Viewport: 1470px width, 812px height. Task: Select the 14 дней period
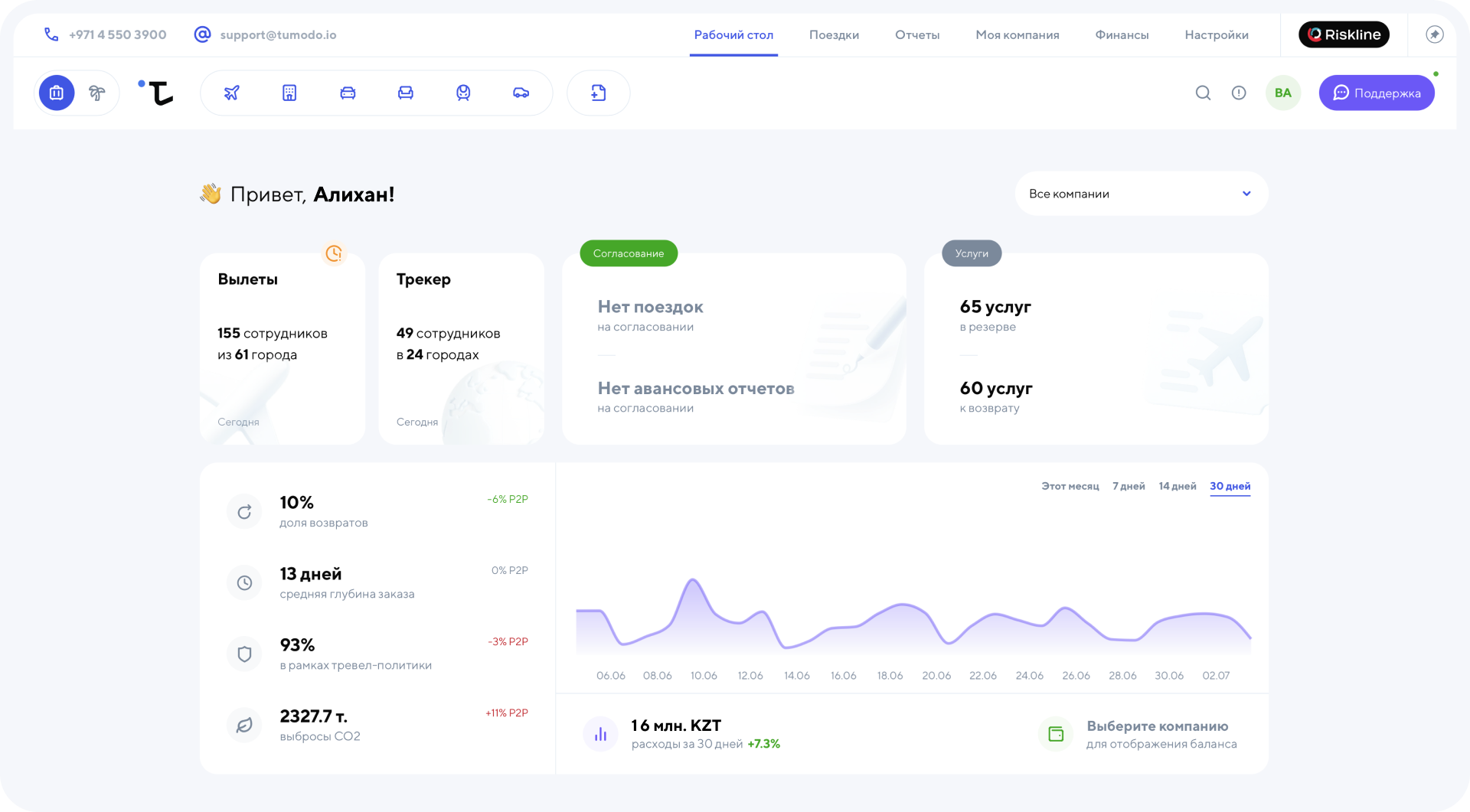tap(1178, 486)
